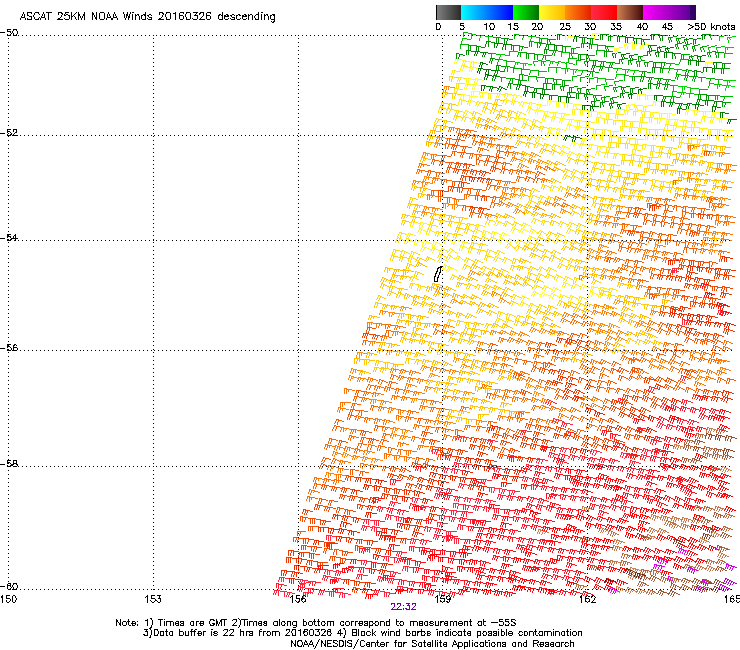This screenshot has height=650, width=740.
Task: Click the '153' longitude label
Action: (153, 599)
